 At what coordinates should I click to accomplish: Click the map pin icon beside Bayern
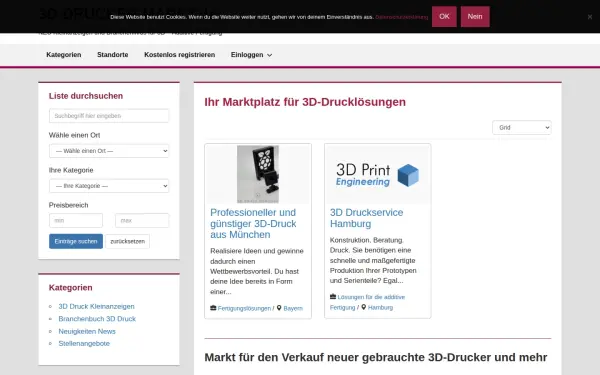pyautogui.click(x=279, y=308)
